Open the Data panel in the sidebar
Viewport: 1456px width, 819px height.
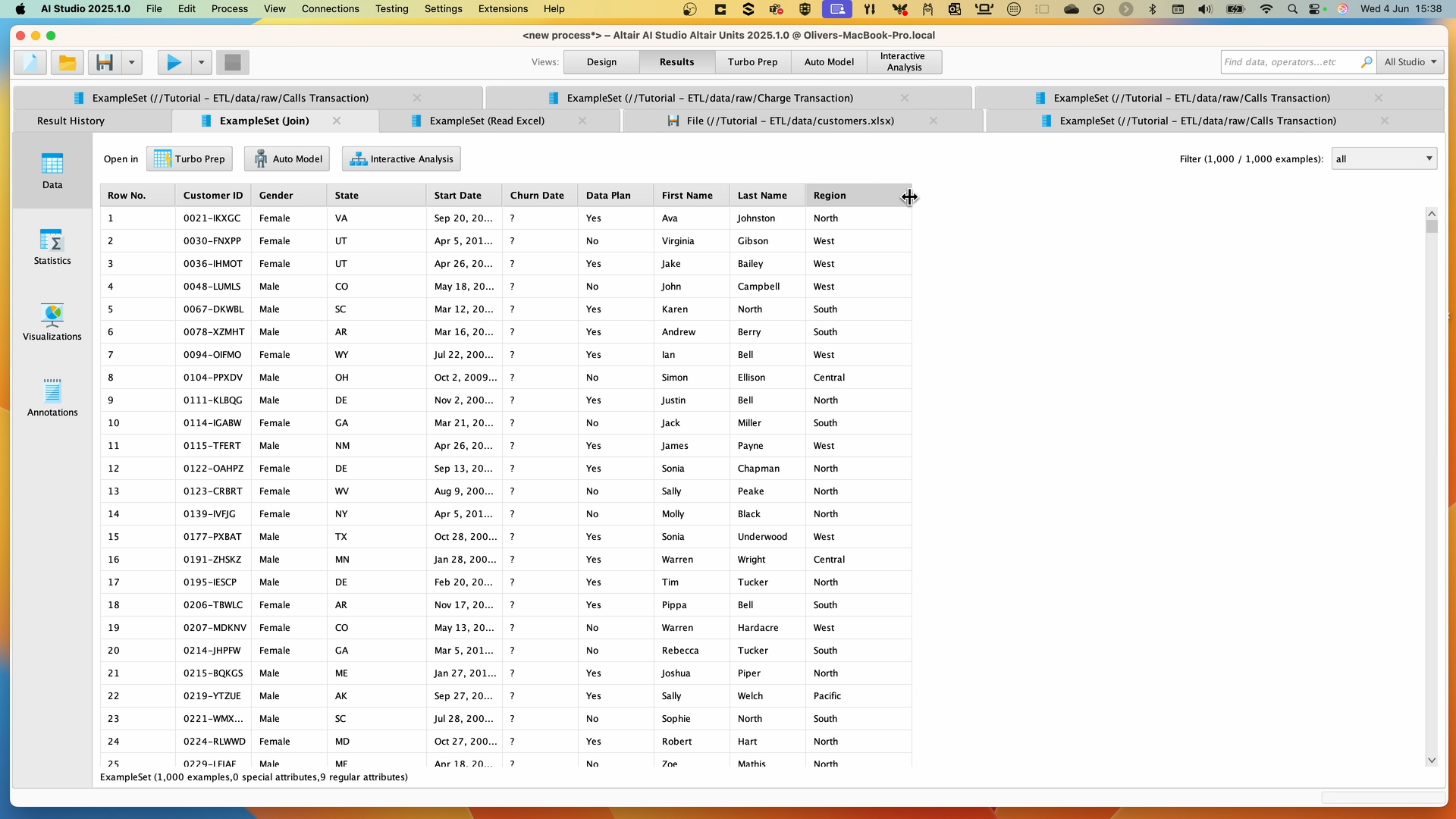tap(52, 171)
